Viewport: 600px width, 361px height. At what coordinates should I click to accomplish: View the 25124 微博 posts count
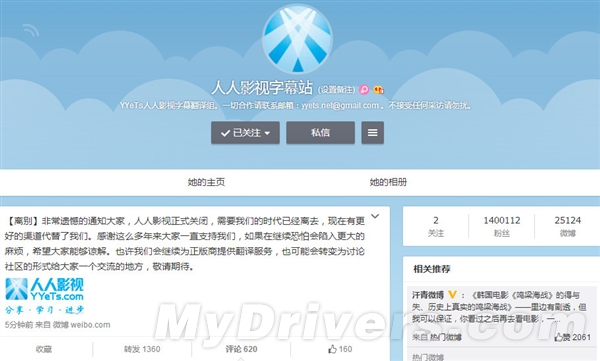pos(567,226)
